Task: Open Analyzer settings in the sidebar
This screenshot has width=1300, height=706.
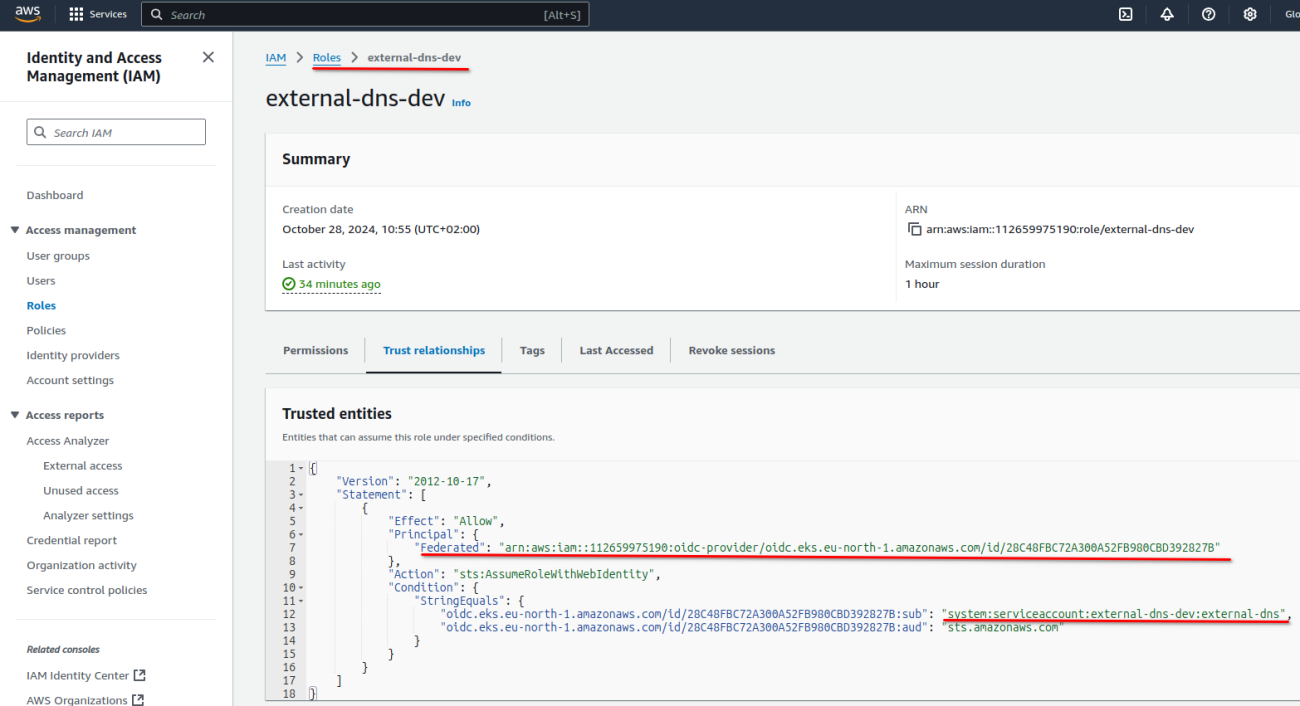Action: tap(88, 516)
